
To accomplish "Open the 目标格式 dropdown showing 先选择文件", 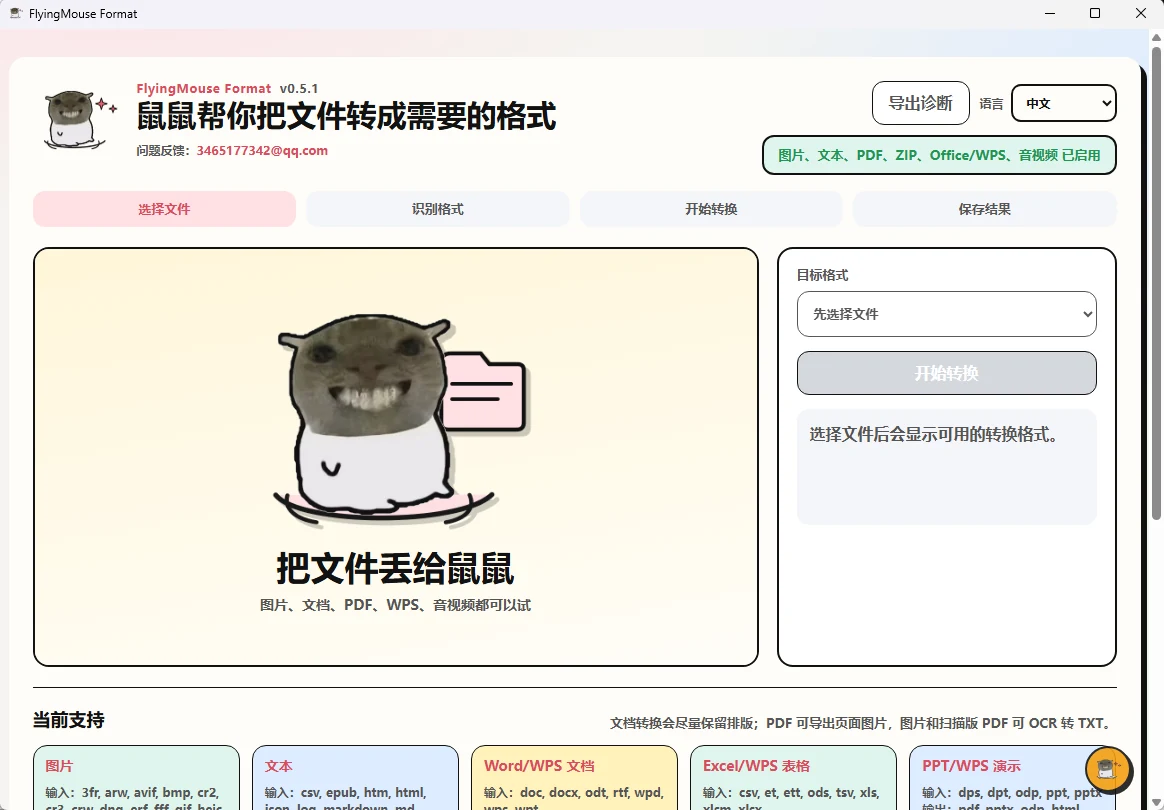I will (x=946, y=314).
